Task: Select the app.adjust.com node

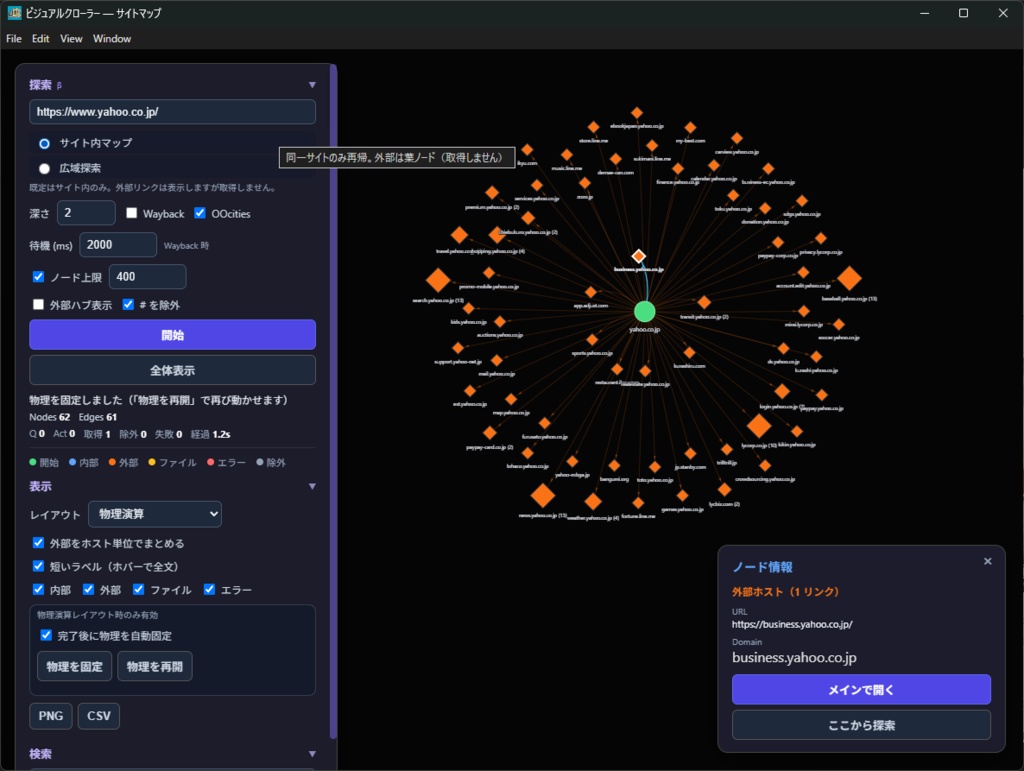Action: pos(591,292)
